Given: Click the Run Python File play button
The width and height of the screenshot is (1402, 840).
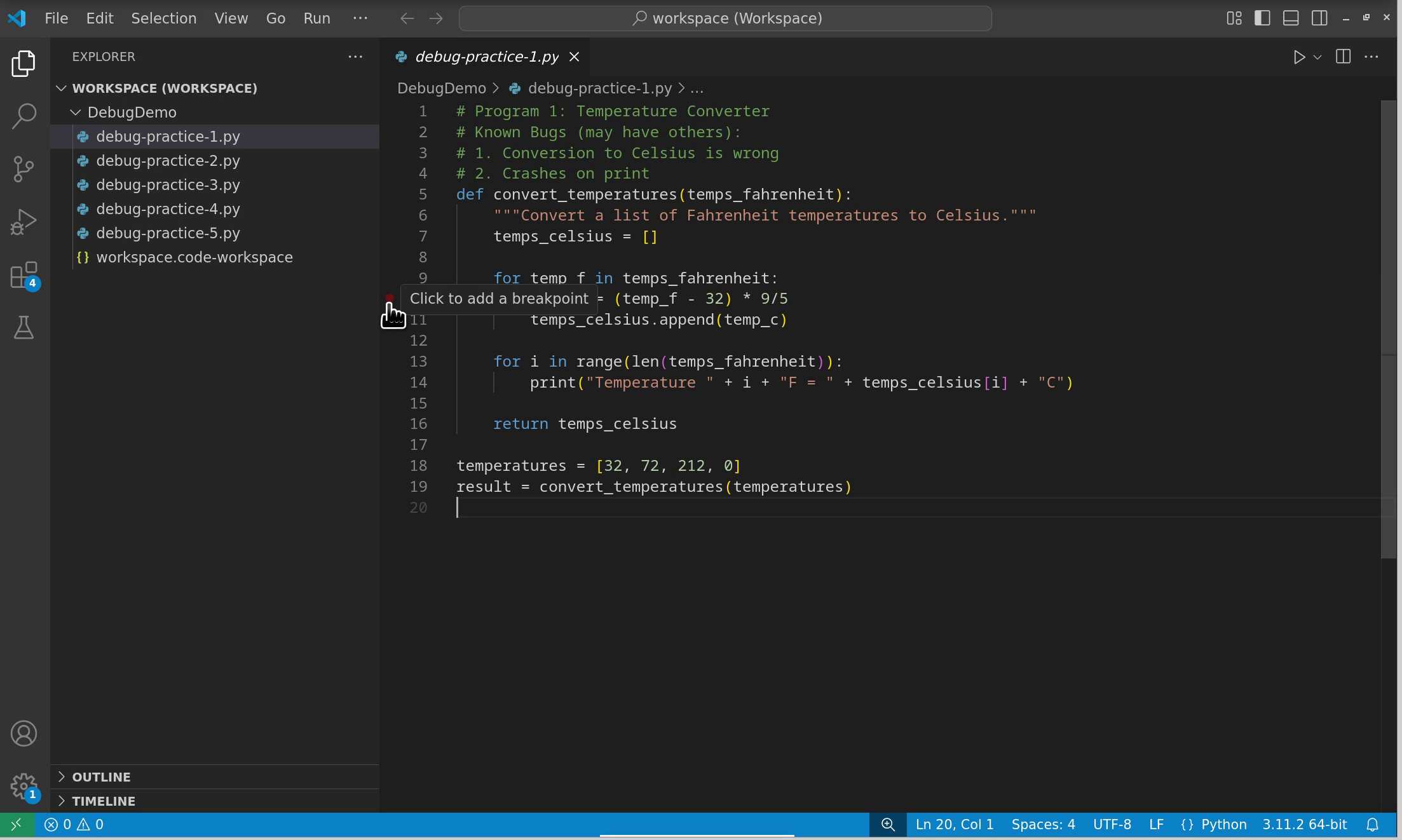Looking at the screenshot, I should pos(1299,57).
